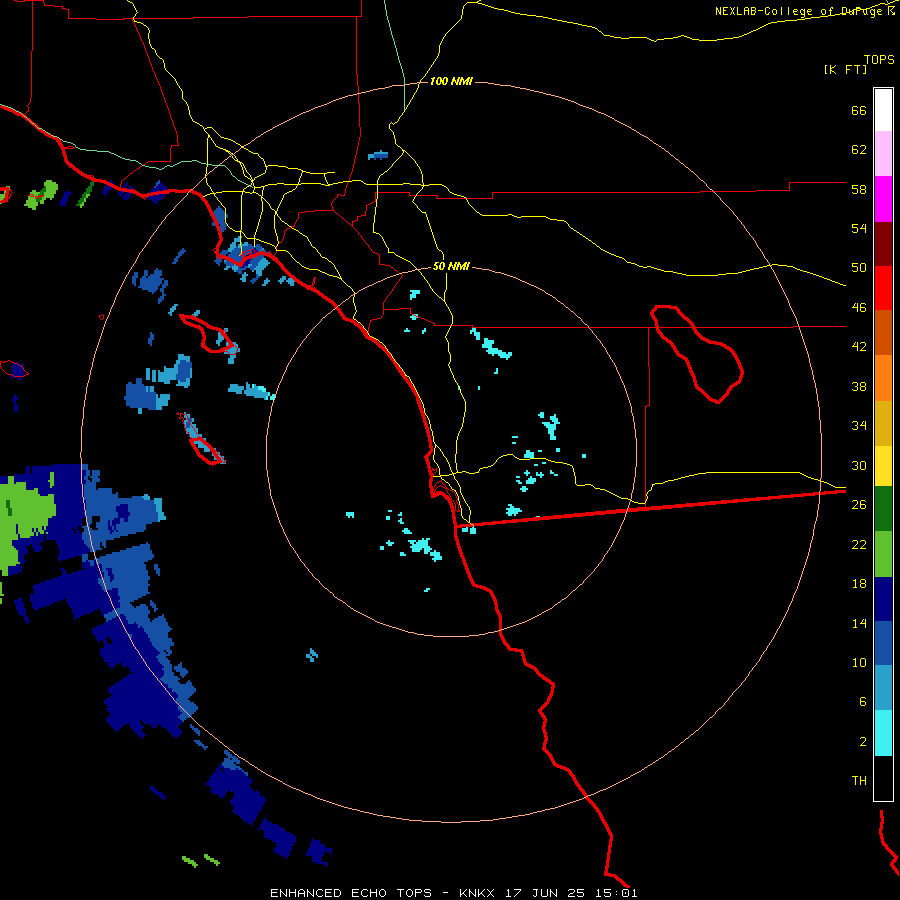This screenshot has height=900, width=900.
Task: Click the 100 NMI range ring label
Action: tap(451, 82)
